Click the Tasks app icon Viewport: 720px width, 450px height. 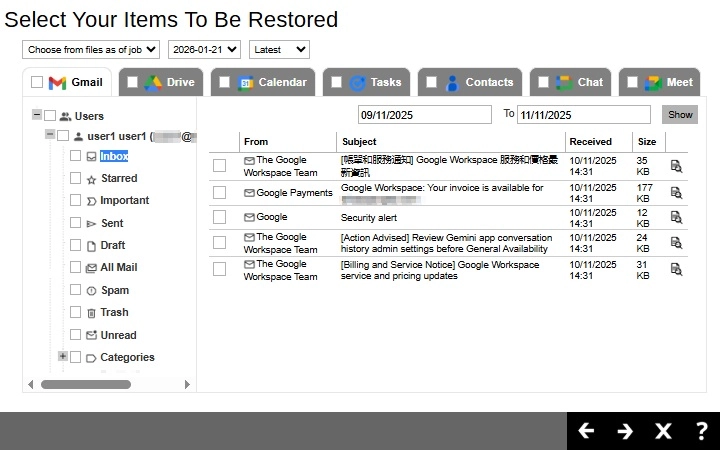[357, 83]
